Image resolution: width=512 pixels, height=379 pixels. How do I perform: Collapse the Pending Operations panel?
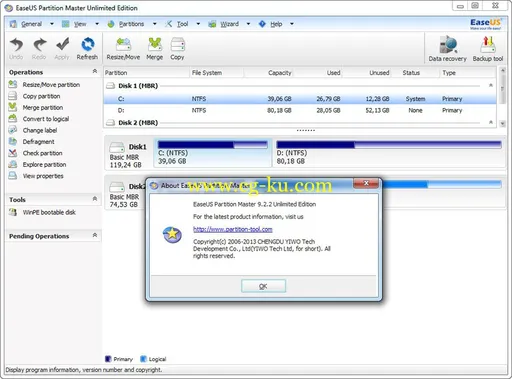point(95,235)
